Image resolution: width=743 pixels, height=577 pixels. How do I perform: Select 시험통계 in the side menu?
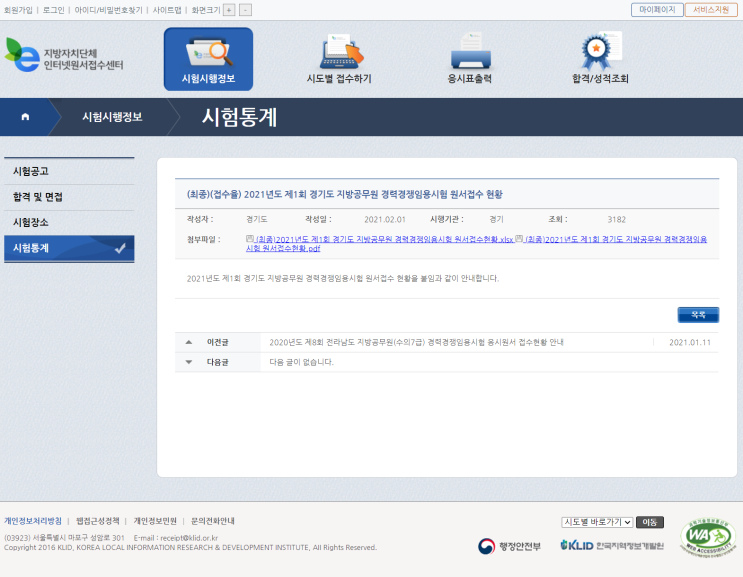[x=69, y=248]
